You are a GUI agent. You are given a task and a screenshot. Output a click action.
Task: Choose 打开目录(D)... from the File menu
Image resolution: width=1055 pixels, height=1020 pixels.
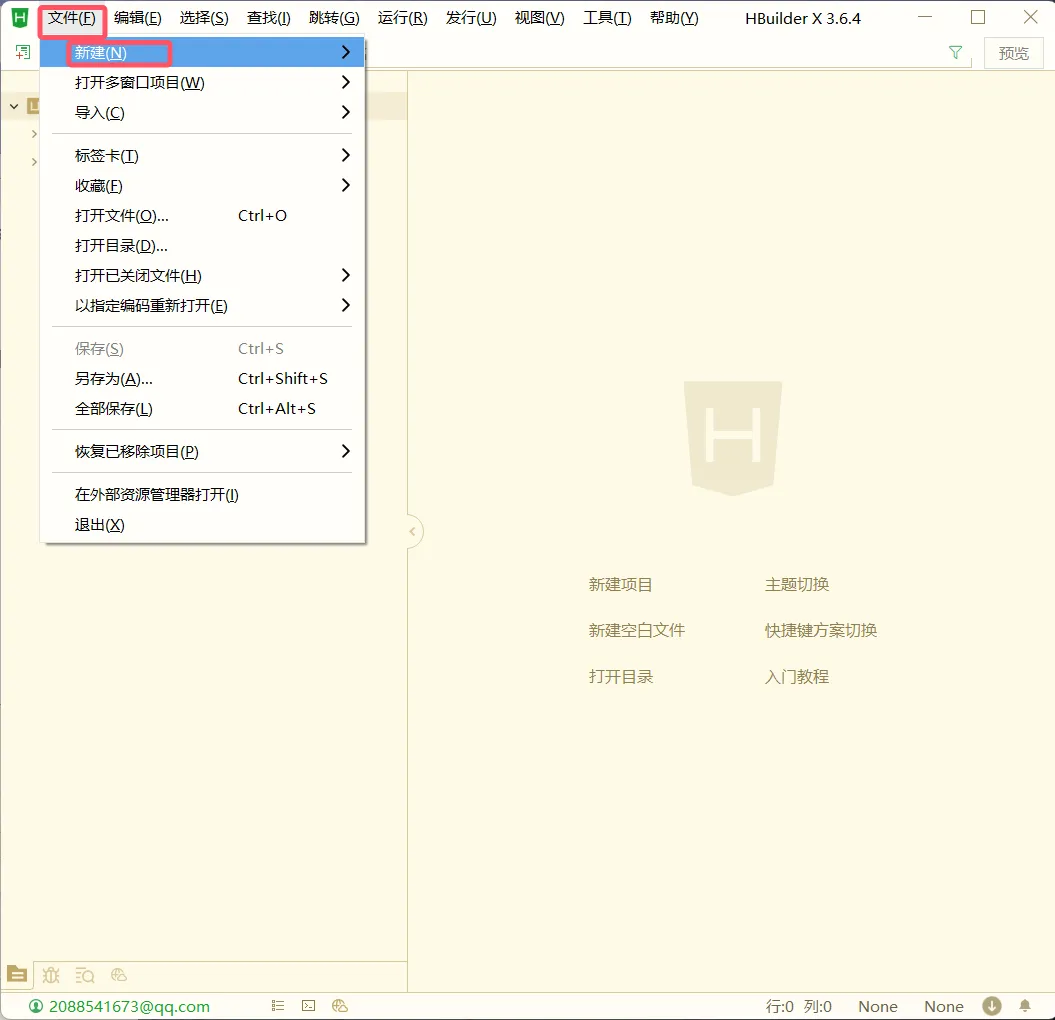[202, 246]
